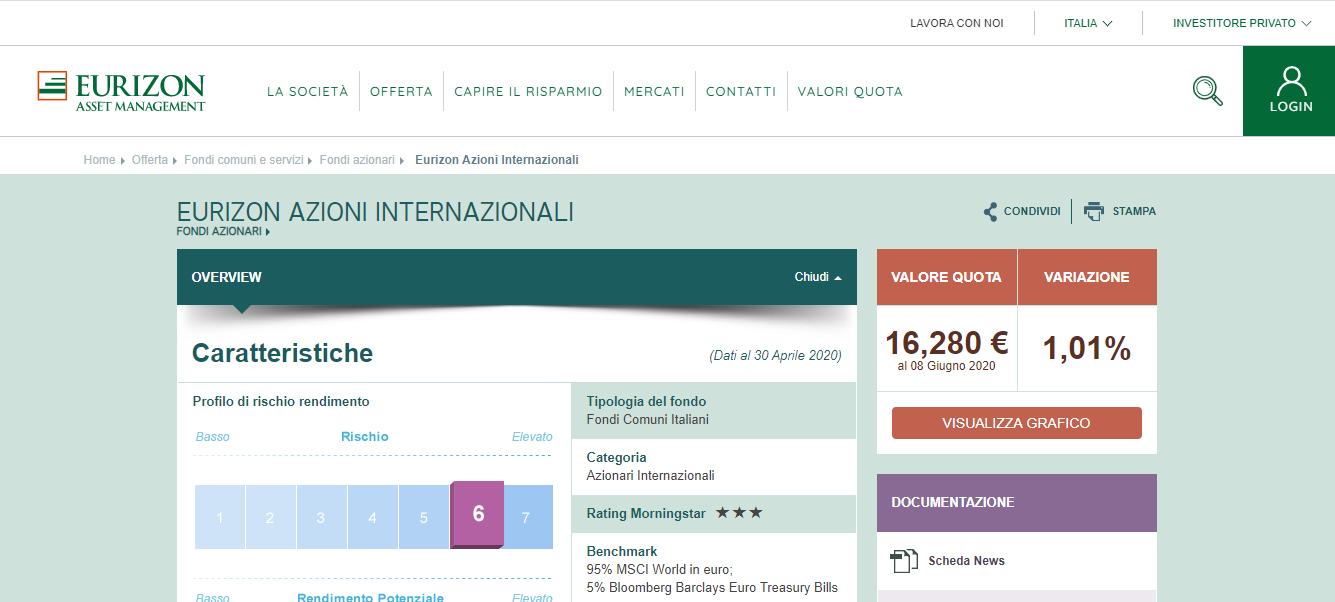Click the highlighted risk level 6 box
Viewport: 1335px width, 602px height.
[478, 514]
